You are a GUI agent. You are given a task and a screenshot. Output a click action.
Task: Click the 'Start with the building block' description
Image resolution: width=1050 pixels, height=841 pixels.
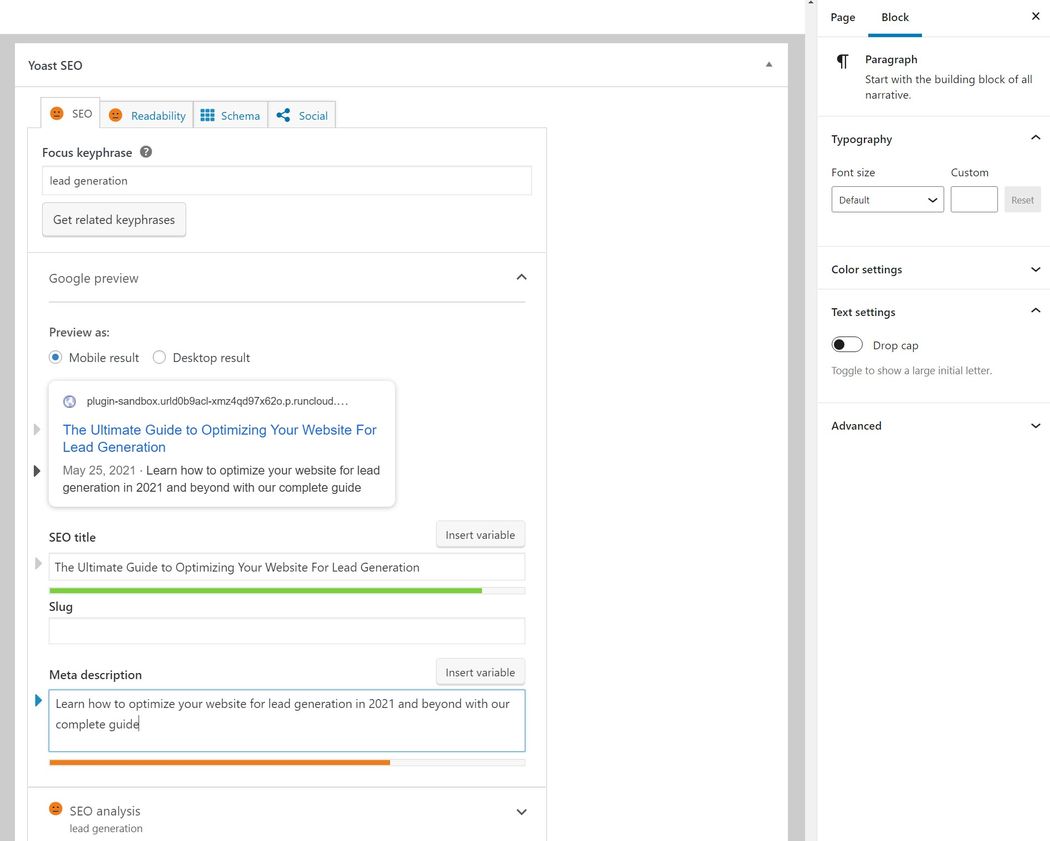[948, 87]
